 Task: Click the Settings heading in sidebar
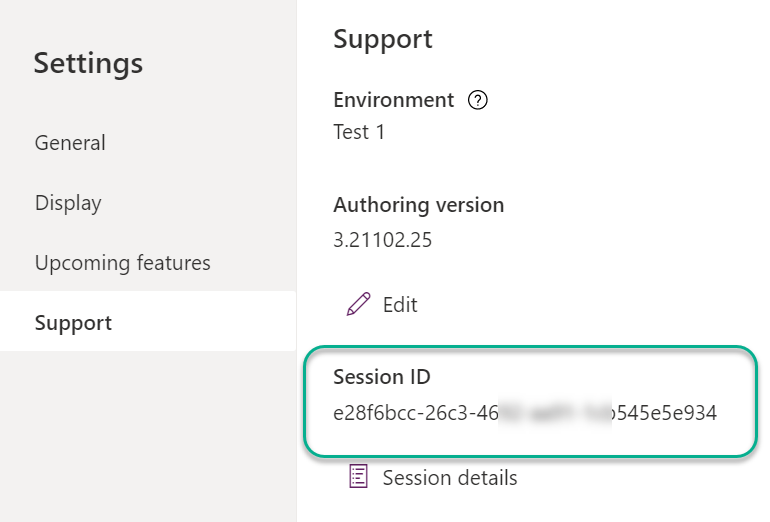pyautogui.click(x=88, y=63)
